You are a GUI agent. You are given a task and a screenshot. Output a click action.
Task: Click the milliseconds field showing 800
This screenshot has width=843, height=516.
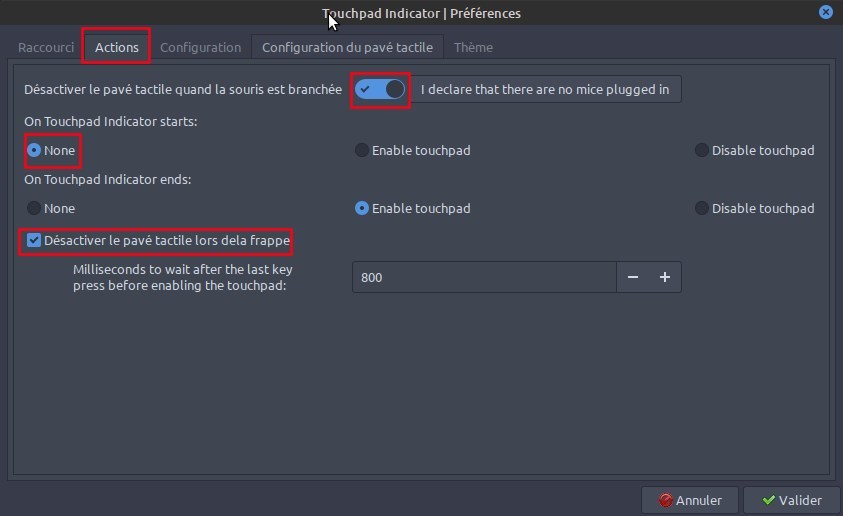tap(484, 277)
